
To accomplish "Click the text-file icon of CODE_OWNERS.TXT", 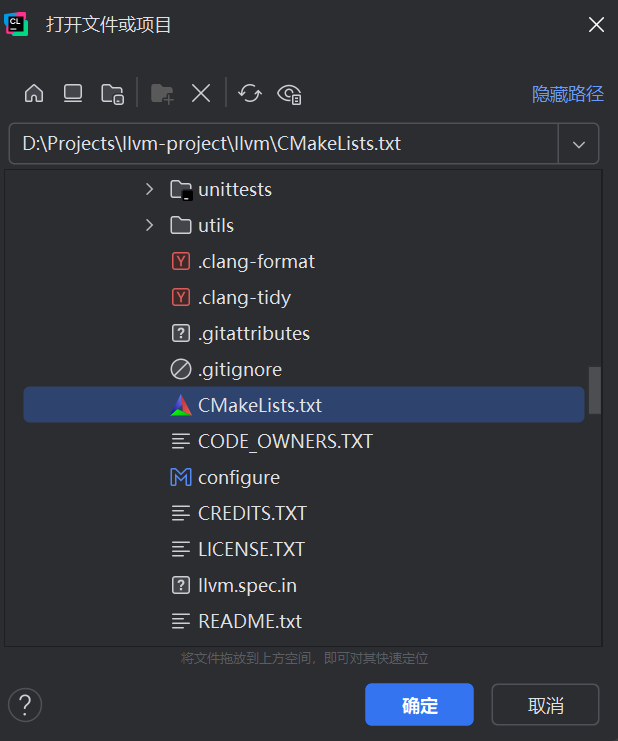I will [180, 441].
